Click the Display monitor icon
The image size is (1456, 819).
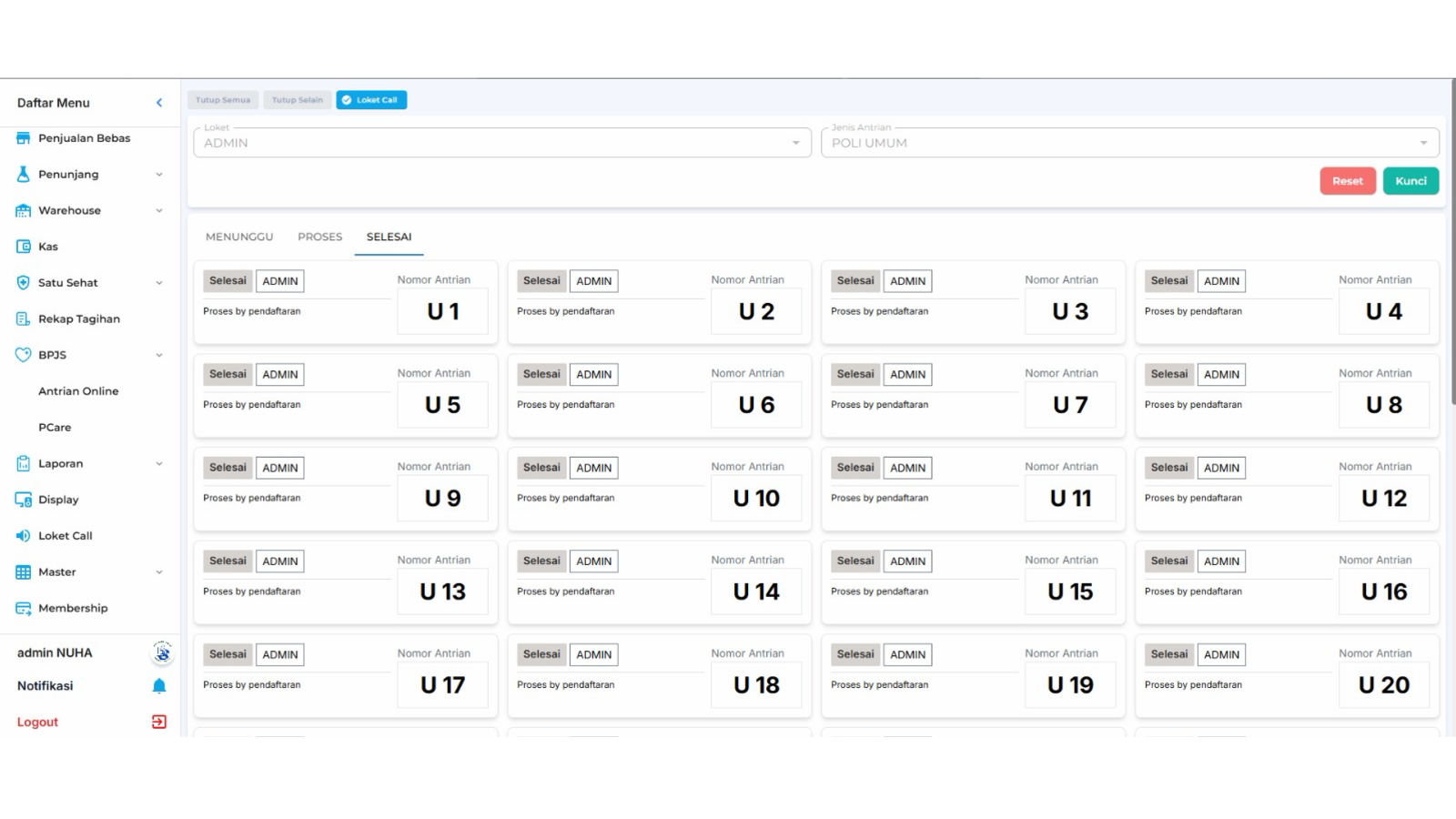24,500
